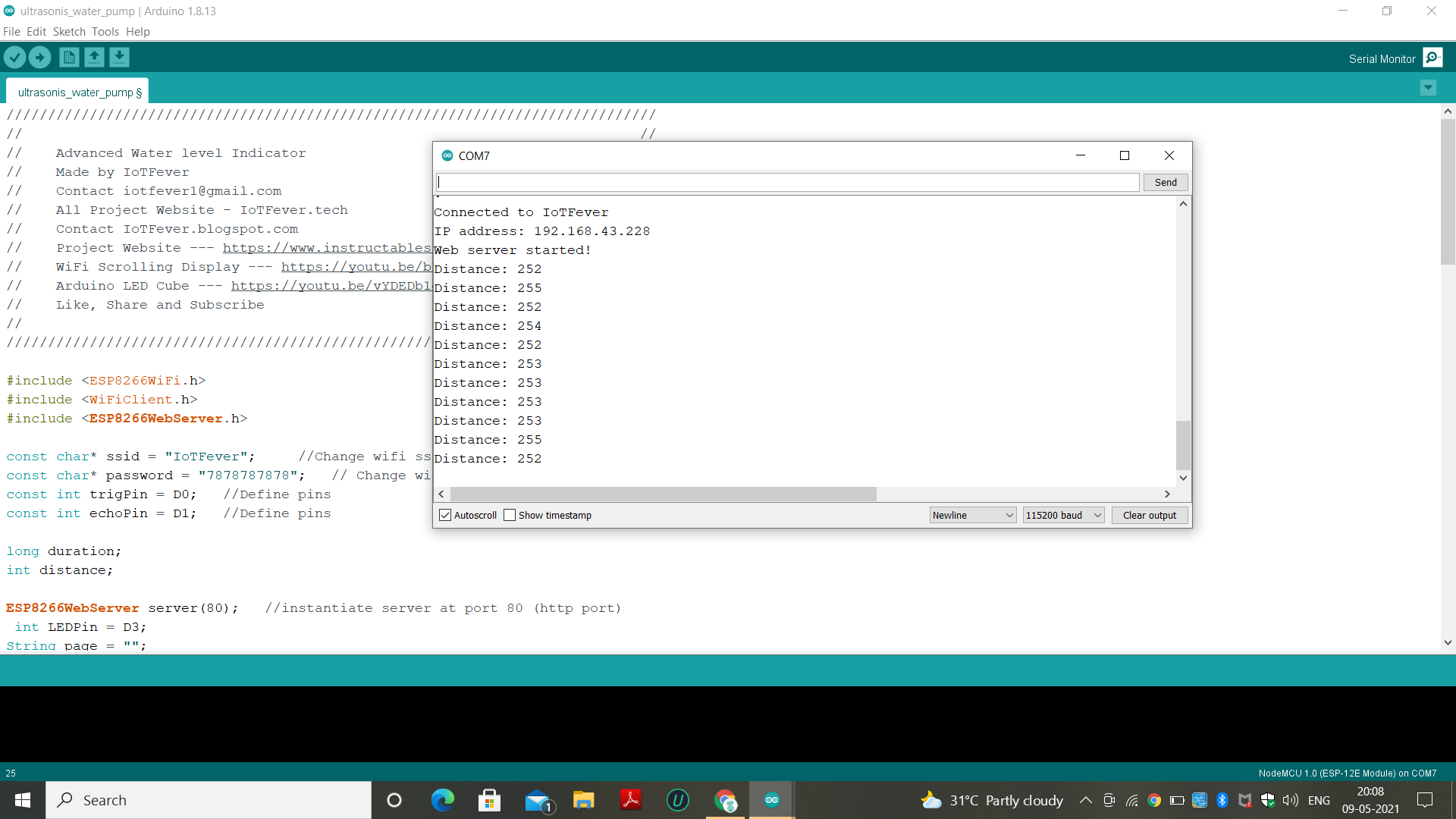1456x819 pixels.
Task: Click the 'IP address: 192.168.43.228' line
Action: click(541, 231)
